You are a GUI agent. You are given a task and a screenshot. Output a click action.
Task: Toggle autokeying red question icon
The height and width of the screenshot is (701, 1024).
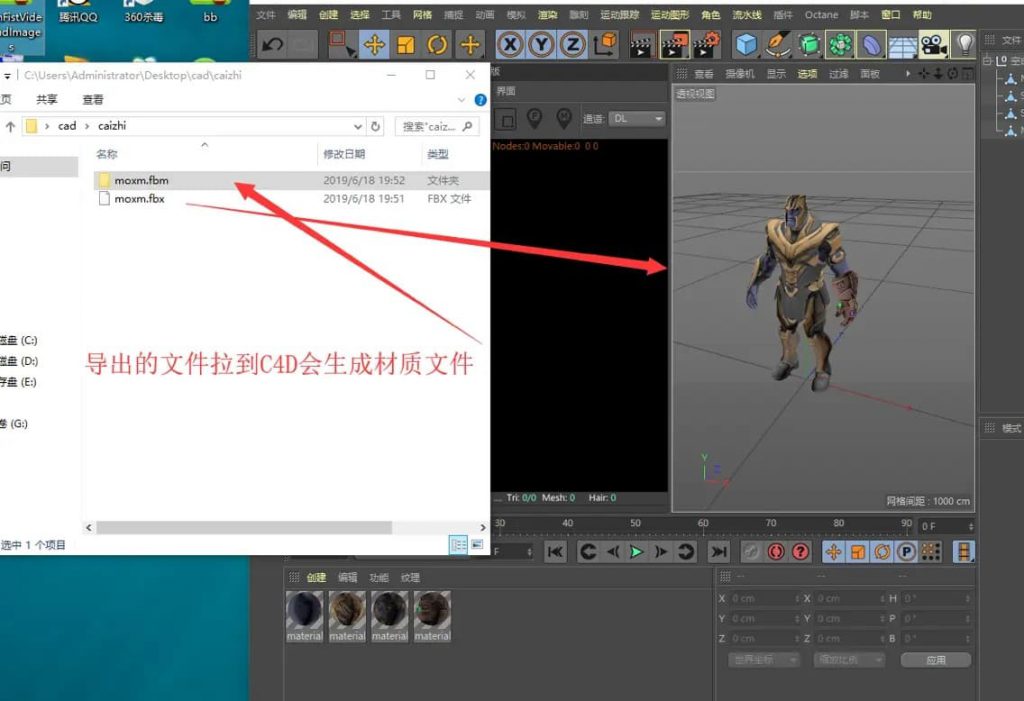(801, 552)
